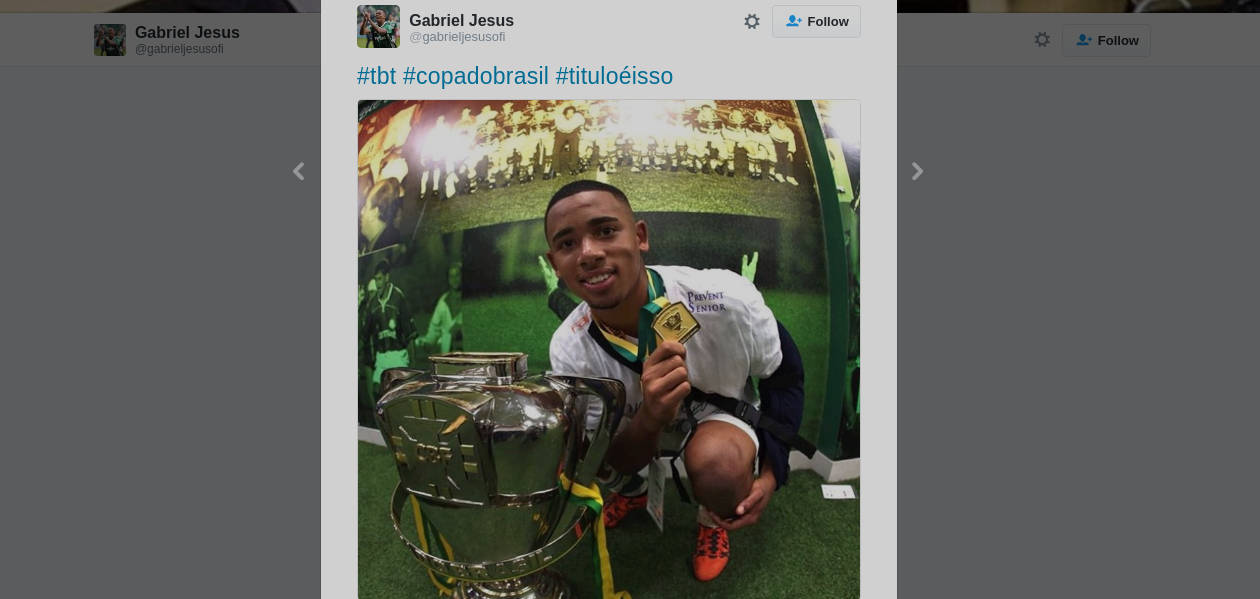Click the @gabrieljesusofi handle in modal
Screen dimensions: 1260x599
pyautogui.click(x=457, y=37)
